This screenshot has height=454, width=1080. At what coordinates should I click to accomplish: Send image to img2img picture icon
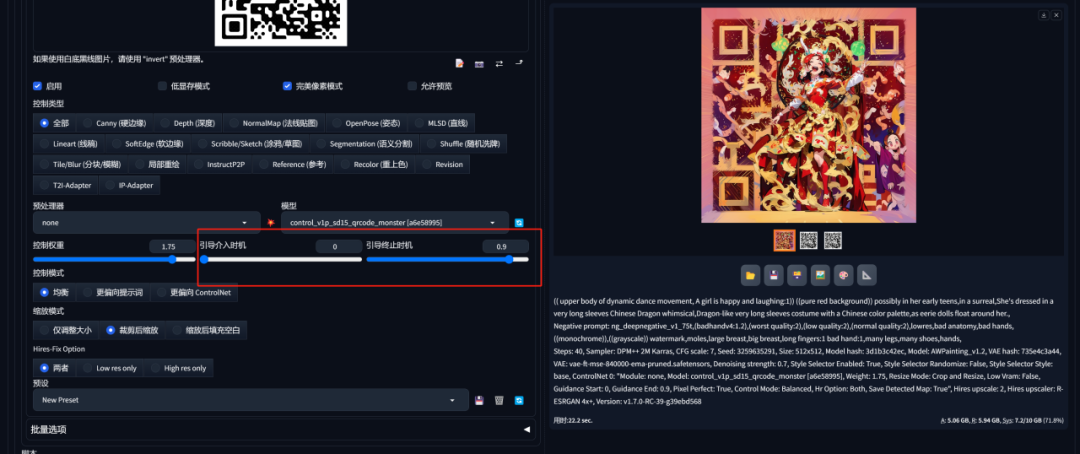tap(820, 276)
